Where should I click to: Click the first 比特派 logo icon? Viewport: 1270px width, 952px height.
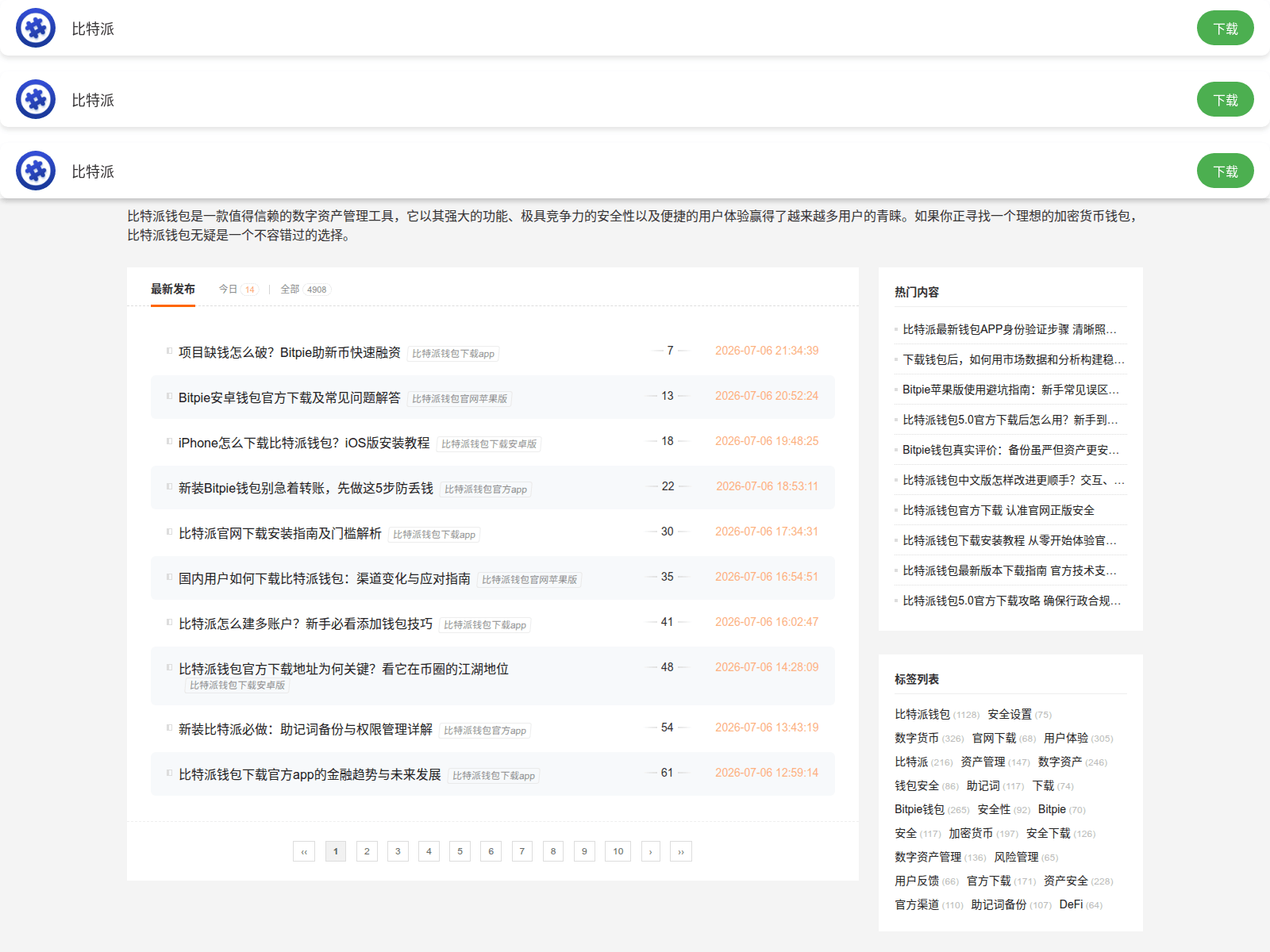click(36, 28)
